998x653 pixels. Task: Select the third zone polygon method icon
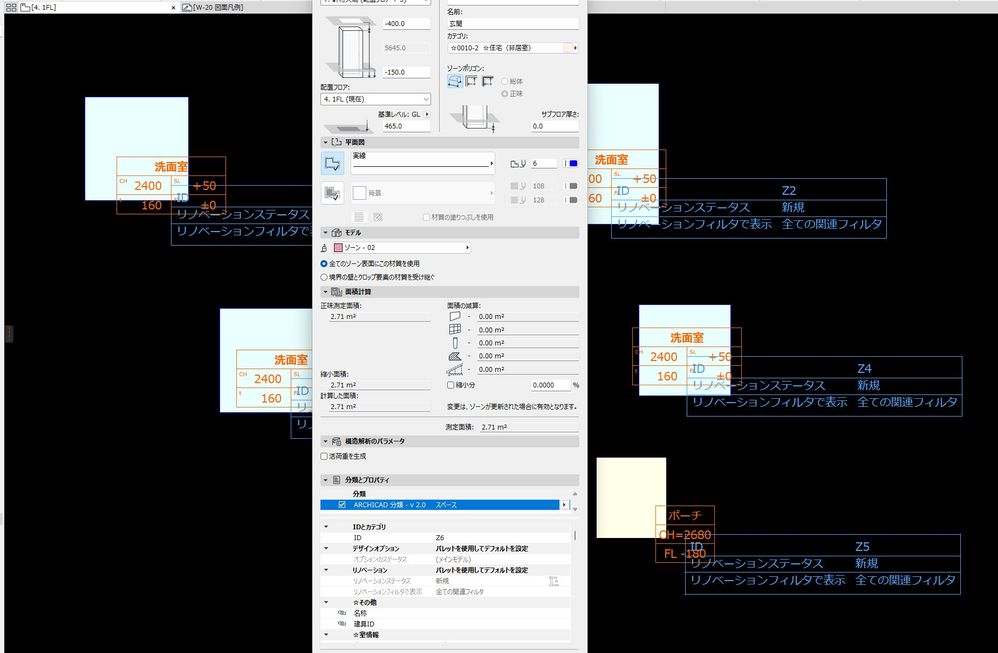tap(488, 81)
